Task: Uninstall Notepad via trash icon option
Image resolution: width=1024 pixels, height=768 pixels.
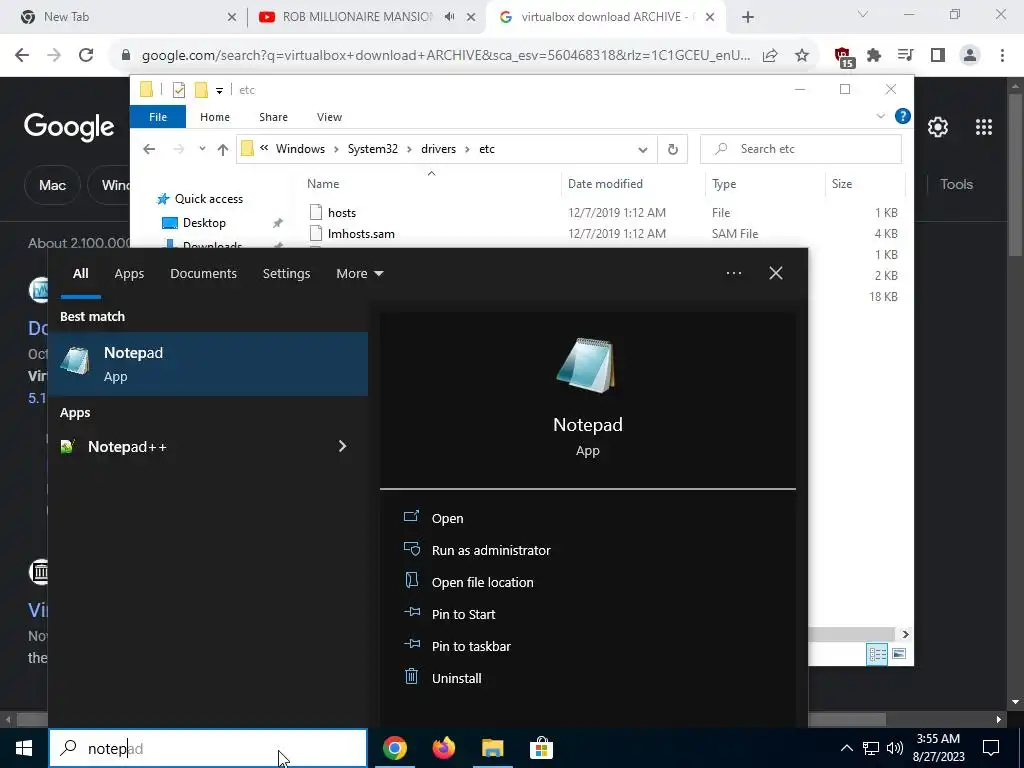Action: (x=456, y=678)
